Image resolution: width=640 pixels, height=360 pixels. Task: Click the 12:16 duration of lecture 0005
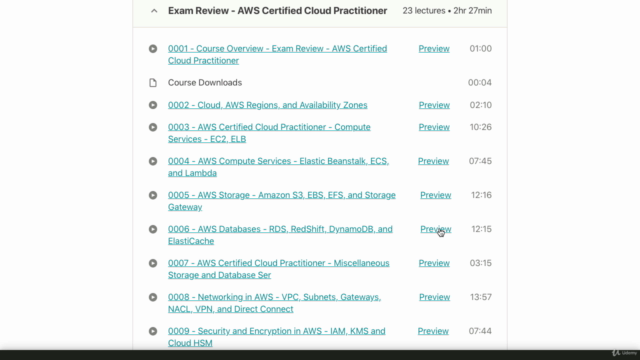[481, 195]
